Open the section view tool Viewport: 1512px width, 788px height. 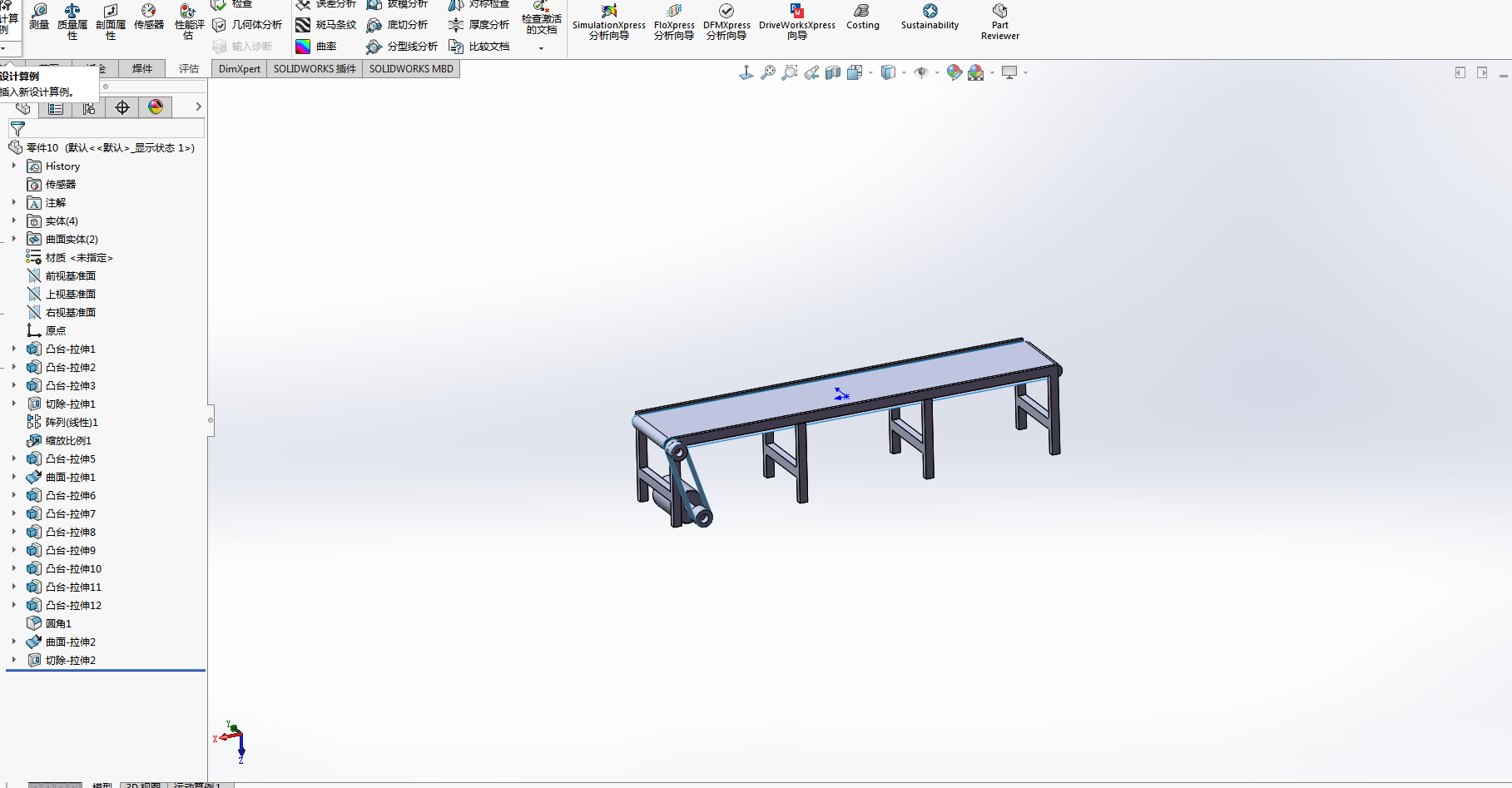click(833, 73)
